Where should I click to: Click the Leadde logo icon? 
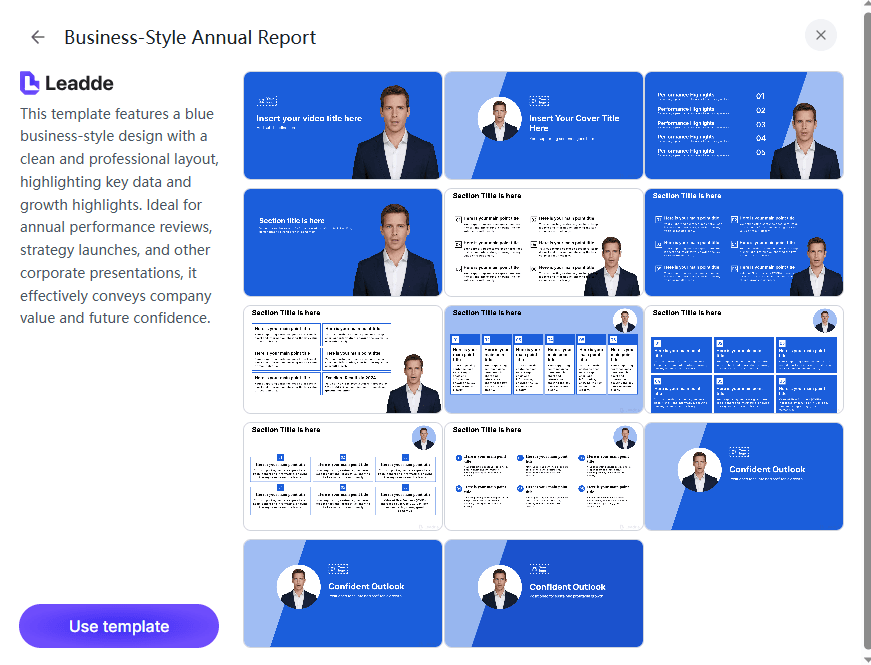click(x=29, y=82)
